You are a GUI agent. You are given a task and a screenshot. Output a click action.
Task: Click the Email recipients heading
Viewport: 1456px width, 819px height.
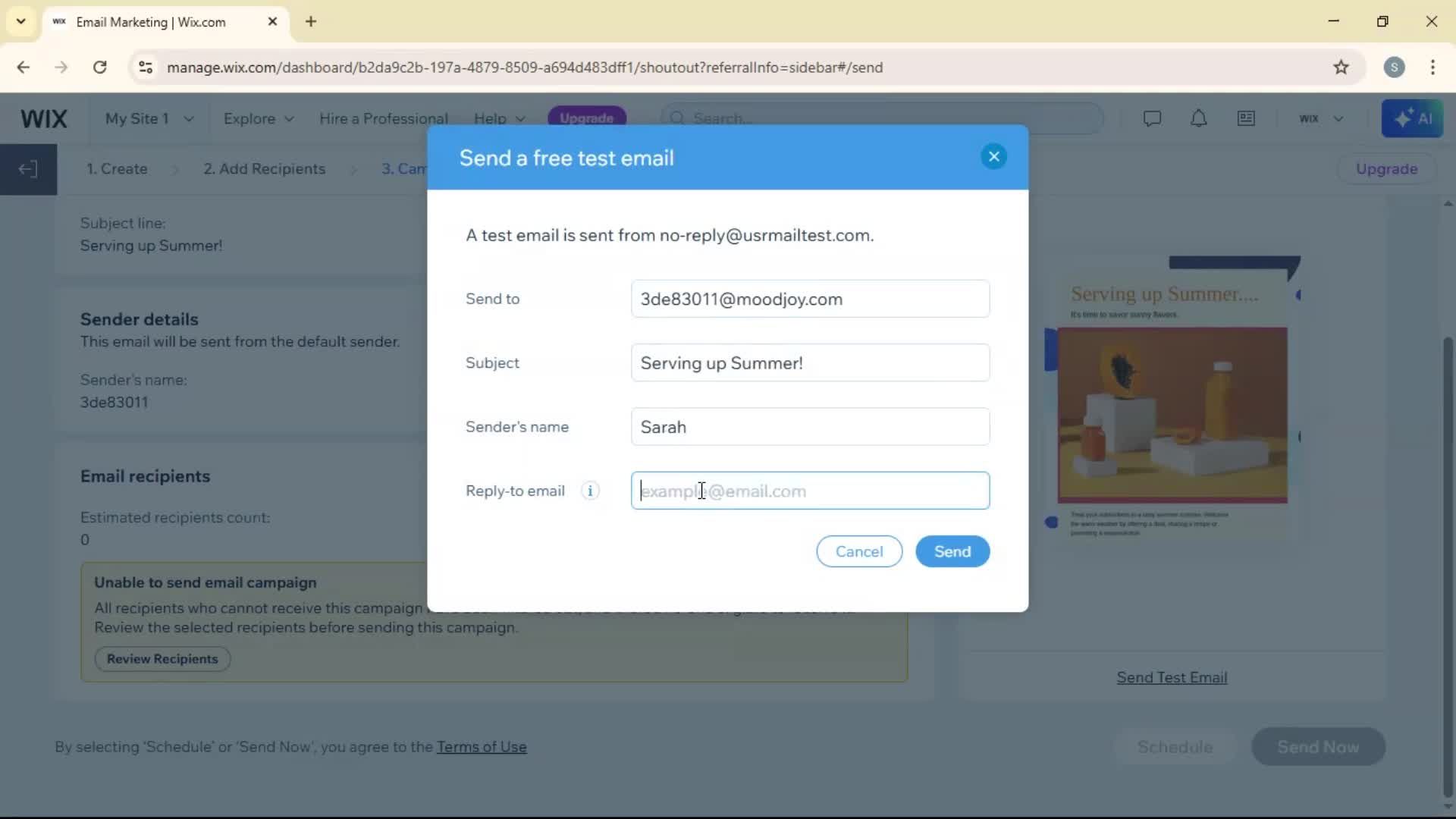pos(146,476)
